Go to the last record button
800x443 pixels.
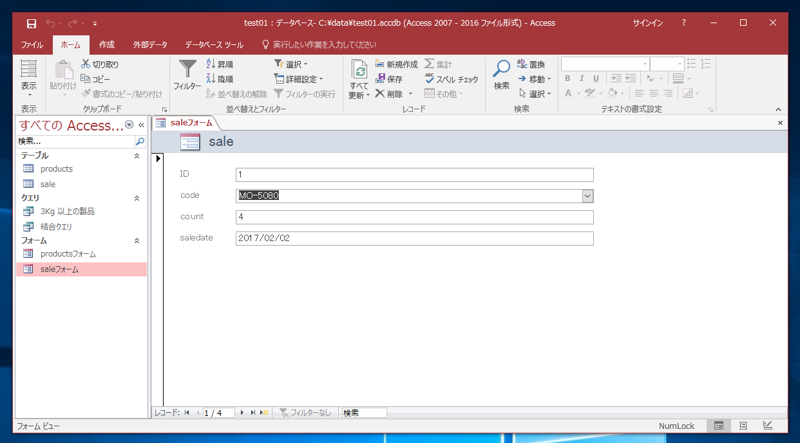coord(253,412)
